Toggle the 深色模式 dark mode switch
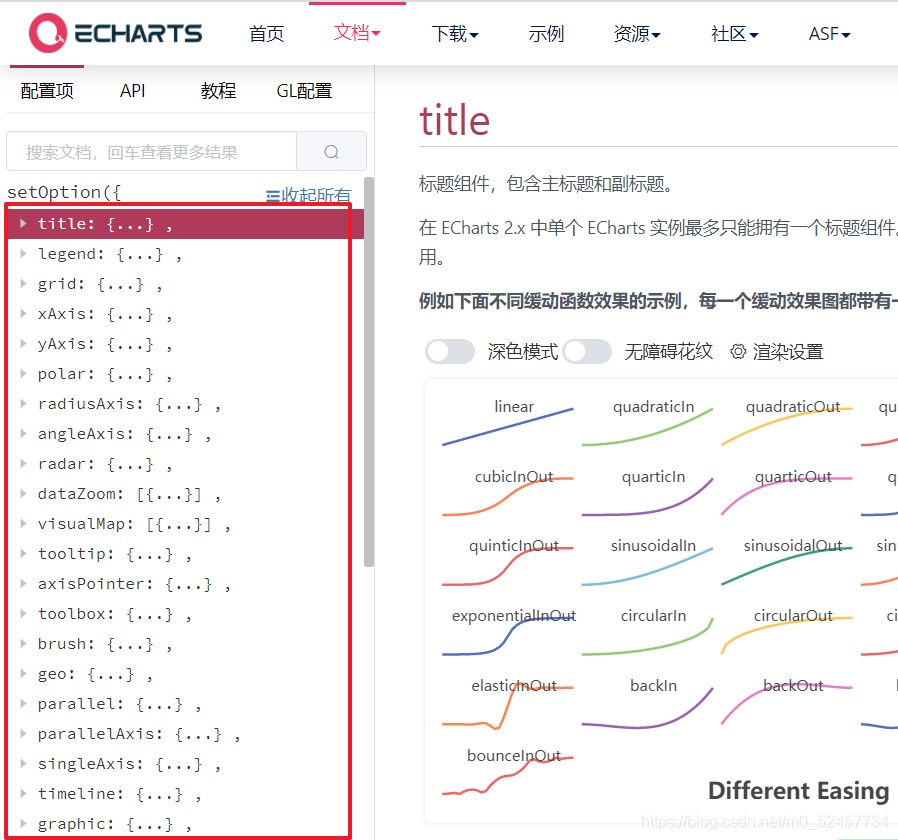 coord(449,351)
